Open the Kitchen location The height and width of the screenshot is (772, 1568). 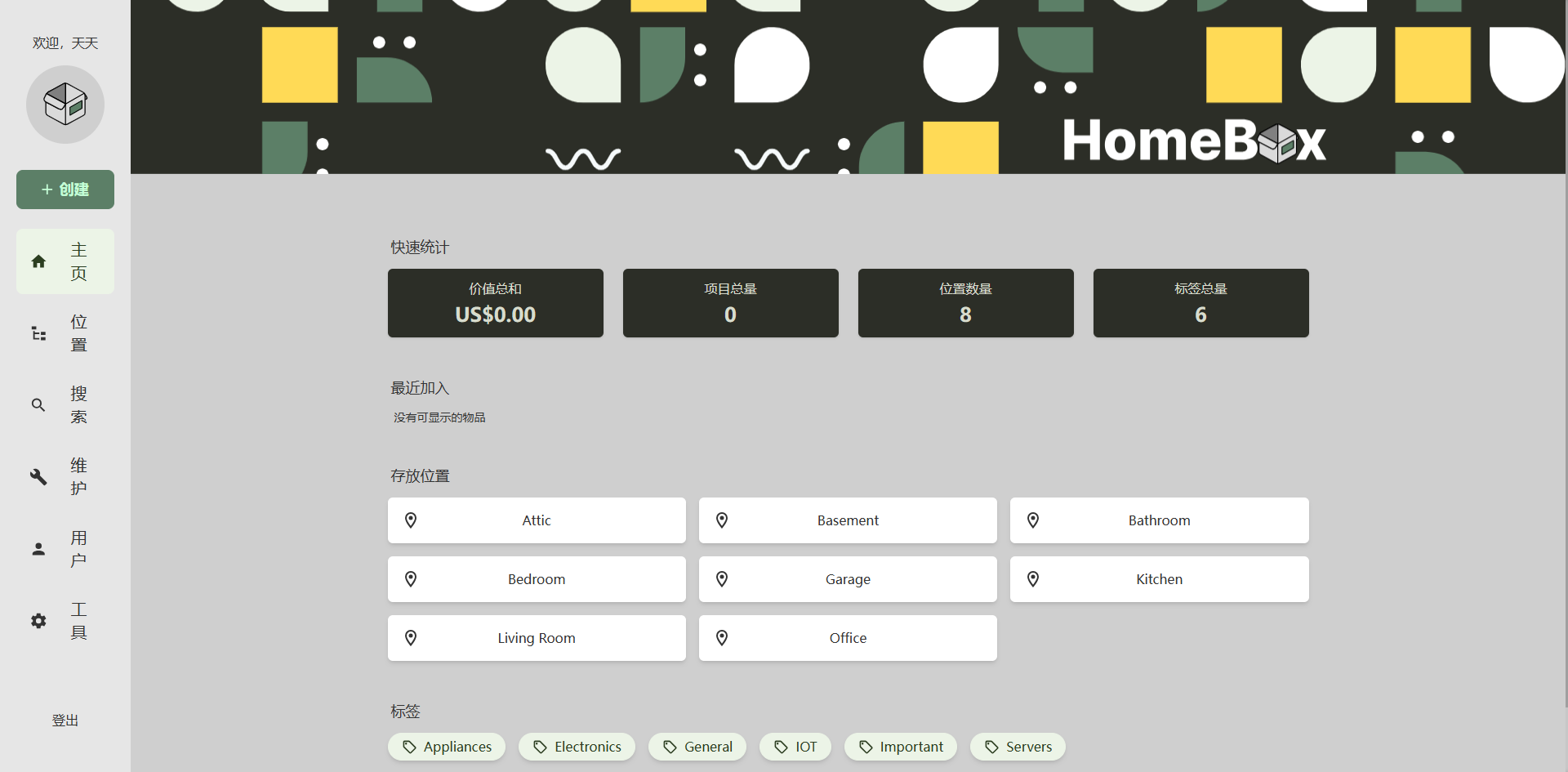(x=1159, y=579)
